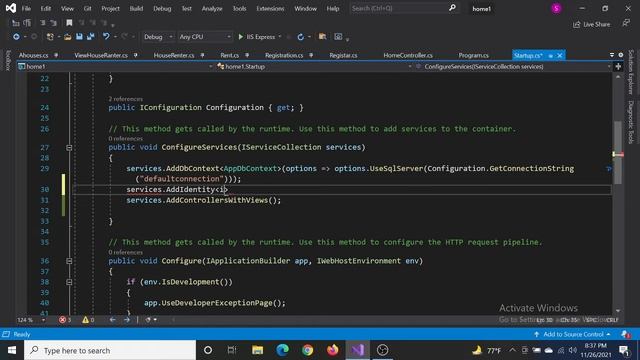Image resolution: width=640 pixels, height=360 pixels.
Task: Switch to the HomeController.cs tab
Action: point(408,55)
